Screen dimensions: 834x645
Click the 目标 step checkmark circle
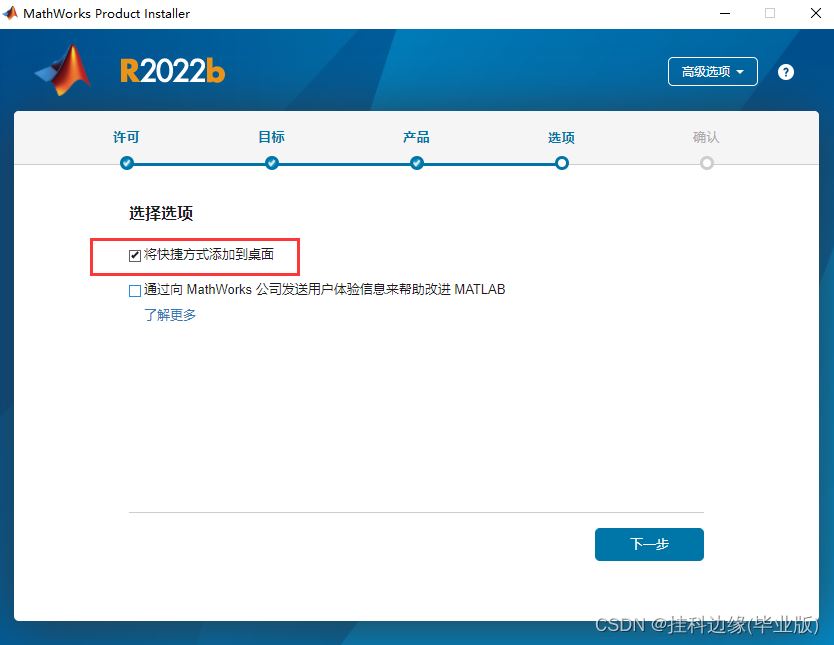click(271, 163)
